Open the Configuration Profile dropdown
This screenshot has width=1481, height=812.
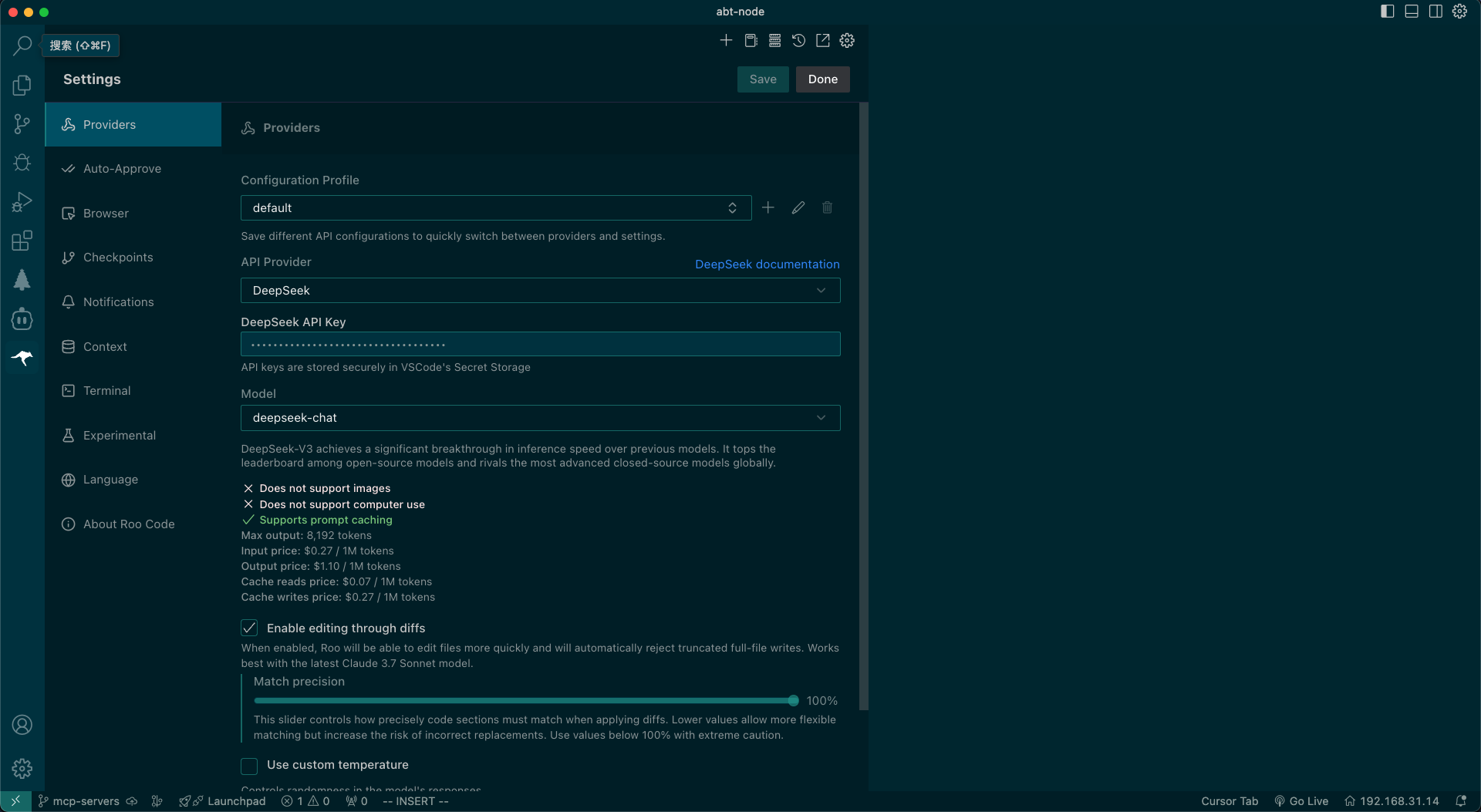click(x=495, y=208)
